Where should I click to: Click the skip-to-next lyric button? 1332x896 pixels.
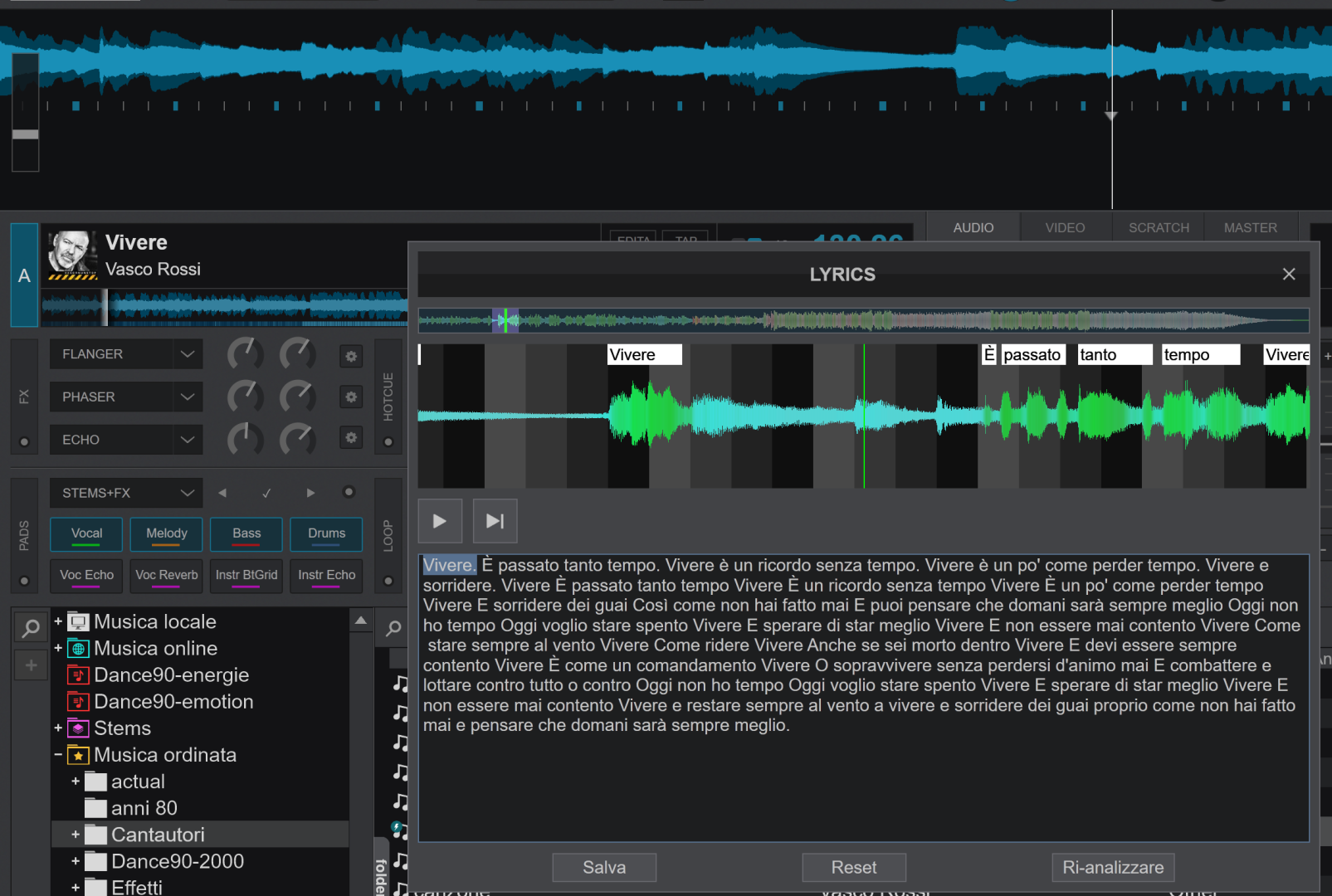(495, 521)
